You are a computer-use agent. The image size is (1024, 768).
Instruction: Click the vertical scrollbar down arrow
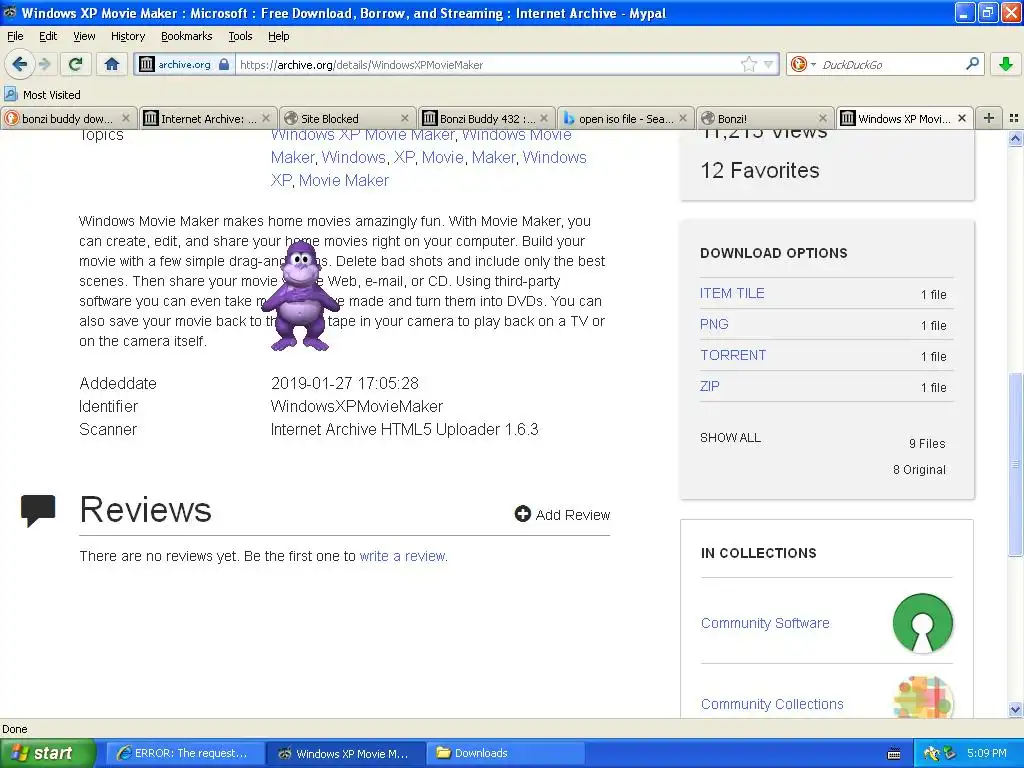pyautogui.click(x=1015, y=709)
